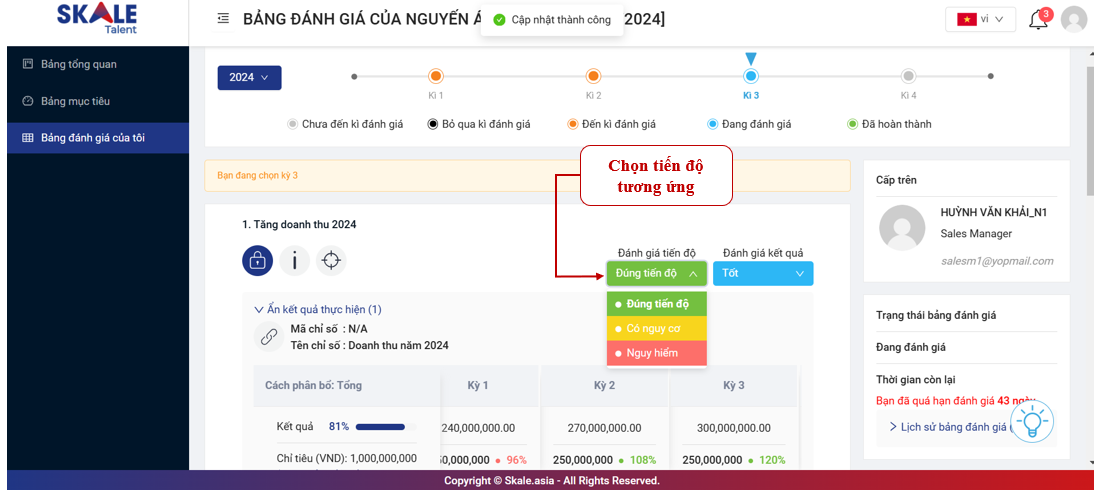The width and height of the screenshot is (1094, 490).
Task: Open the notifications bell
Action: click(1038, 20)
